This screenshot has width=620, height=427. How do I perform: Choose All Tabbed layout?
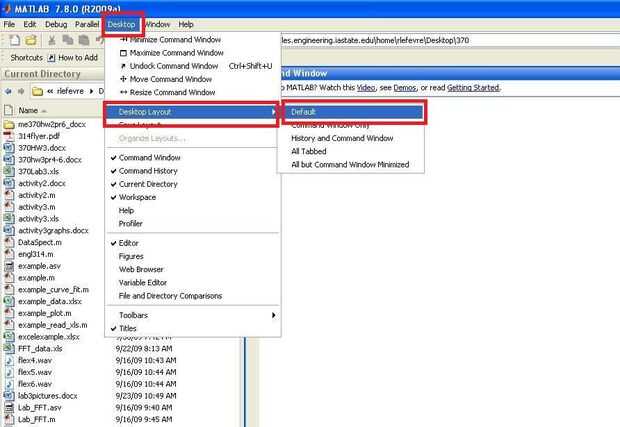coord(309,151)
